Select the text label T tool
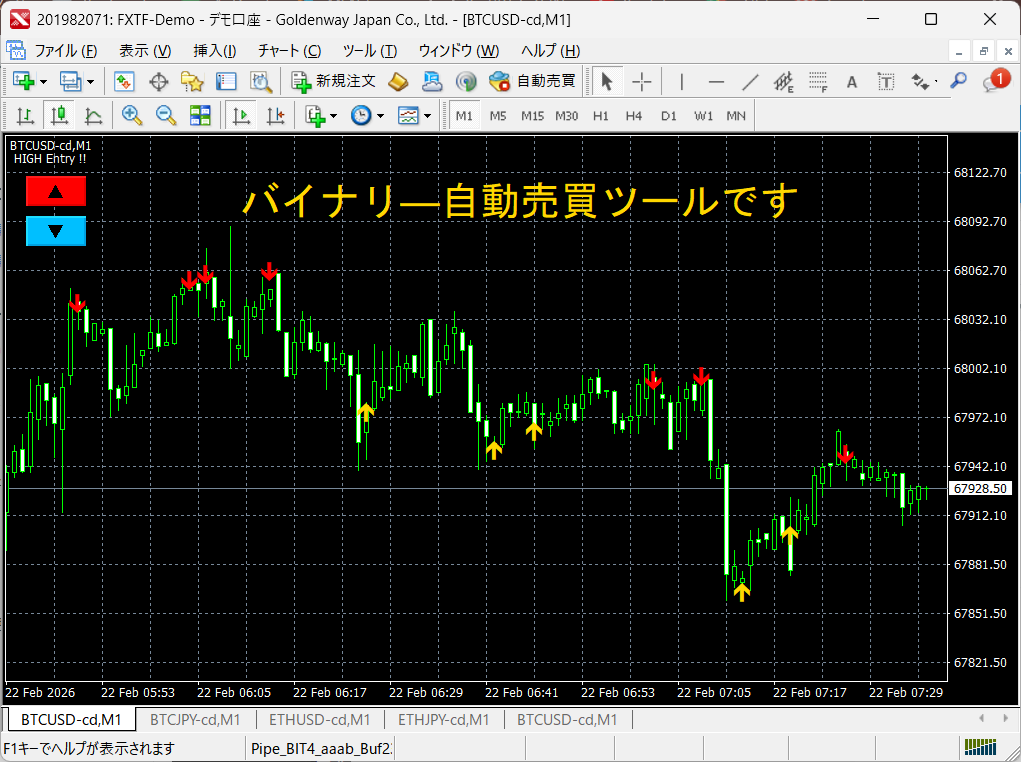1021x762 pixels. (886, 82)
